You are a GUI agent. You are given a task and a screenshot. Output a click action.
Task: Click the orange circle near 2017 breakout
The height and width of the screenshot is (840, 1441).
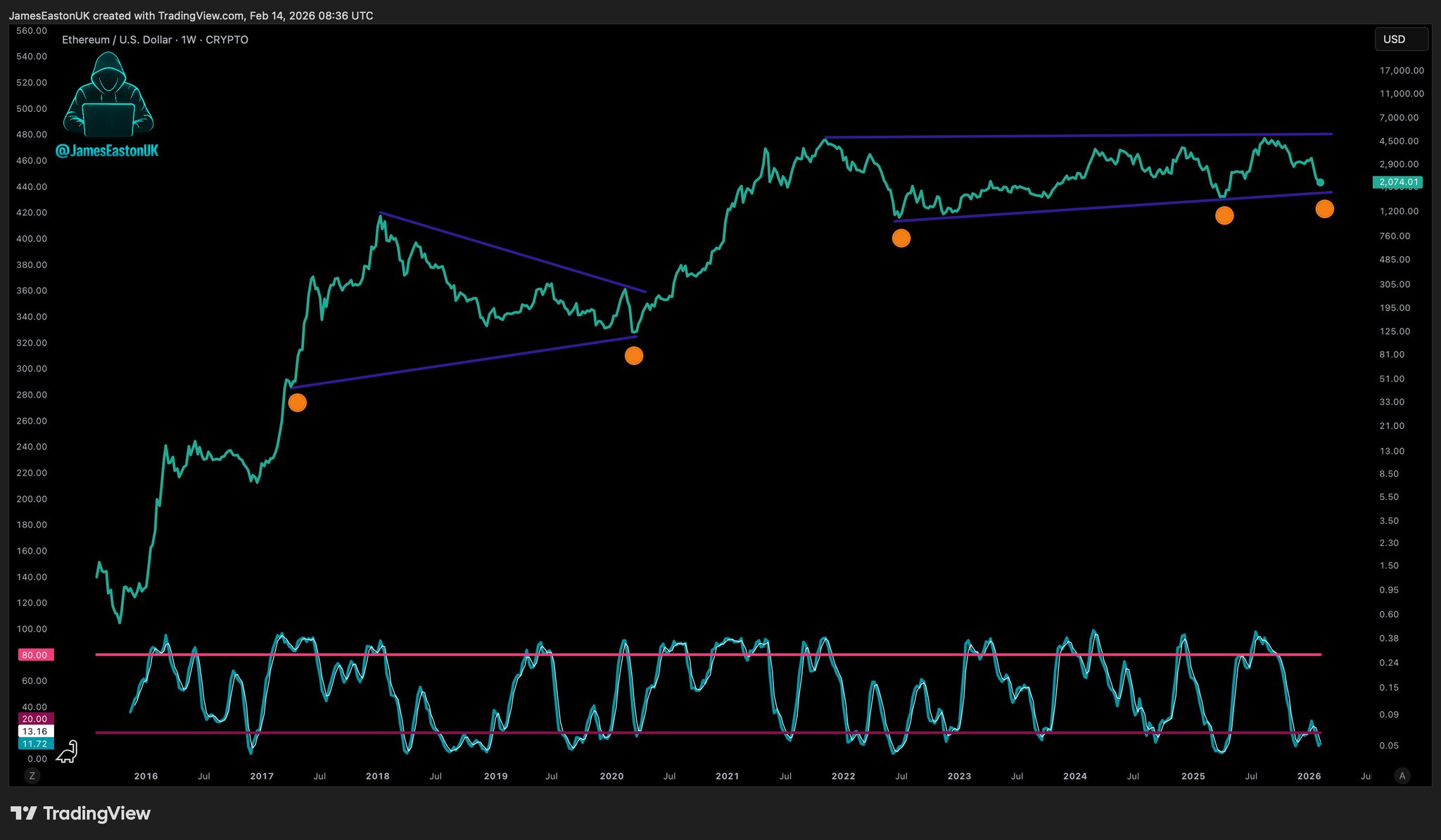pyautogui.click(x=298, y=403)
